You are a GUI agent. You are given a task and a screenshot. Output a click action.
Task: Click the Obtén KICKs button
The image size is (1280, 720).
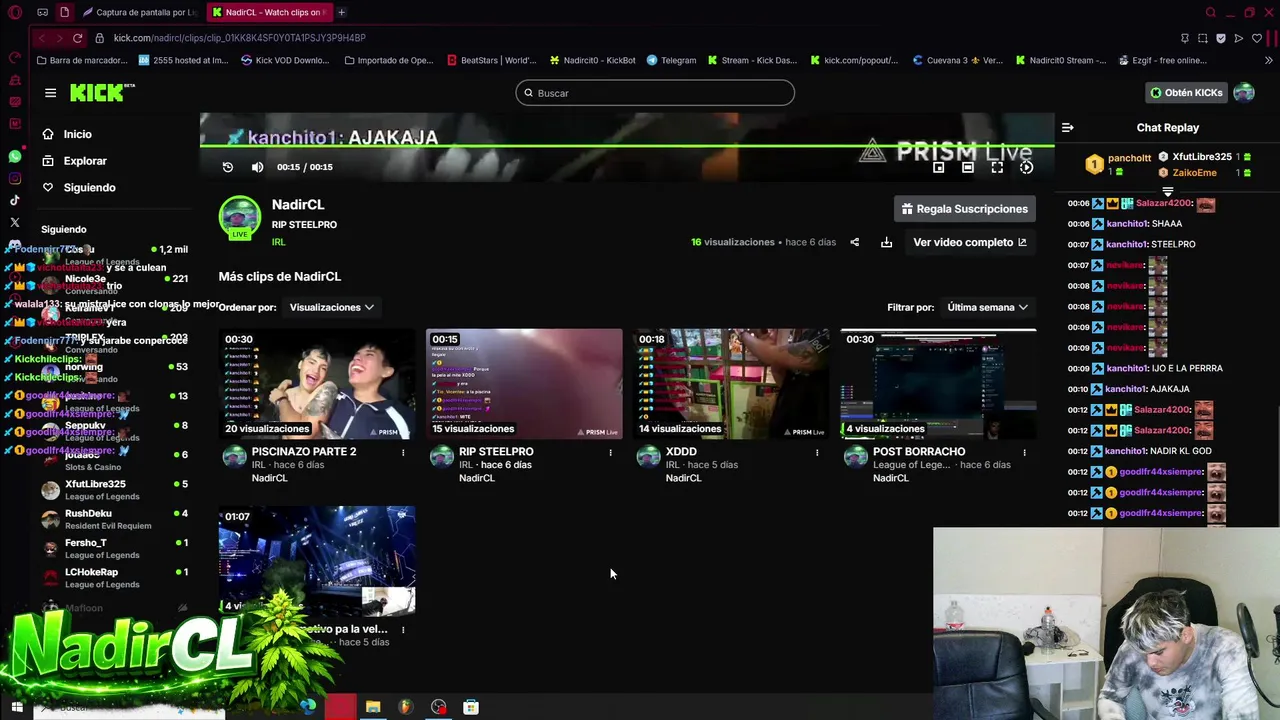1186,93
